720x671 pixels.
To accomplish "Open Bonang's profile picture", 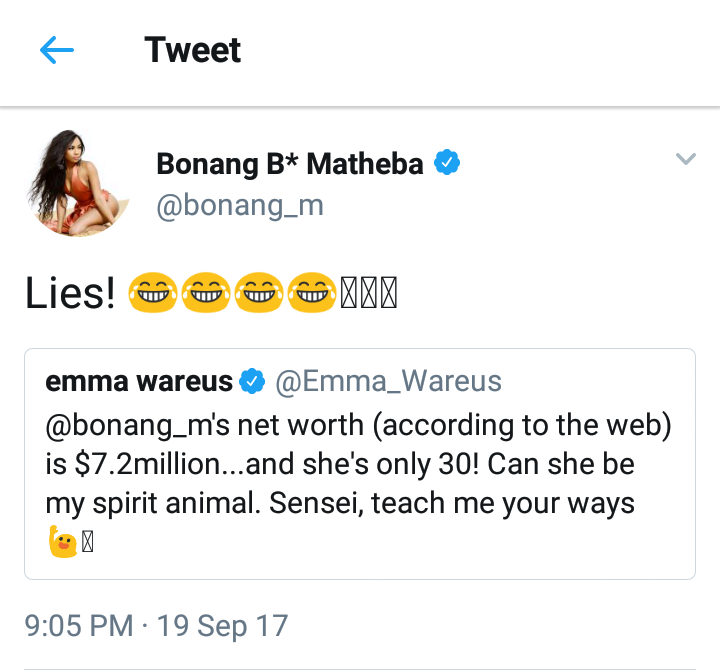I will [x=79, y=184].
